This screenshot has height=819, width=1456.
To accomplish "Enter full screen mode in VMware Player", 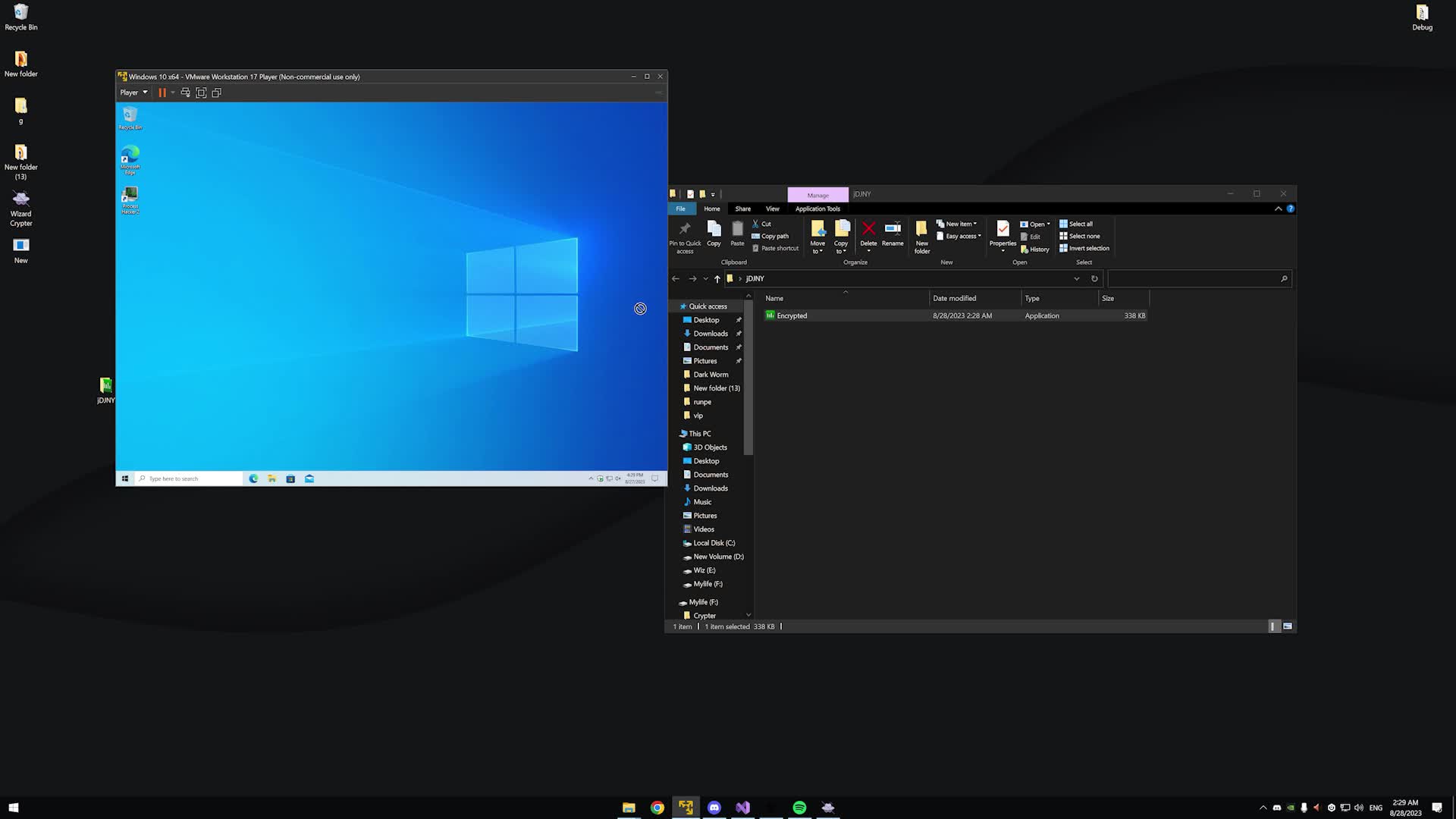I will pos(201,93).
